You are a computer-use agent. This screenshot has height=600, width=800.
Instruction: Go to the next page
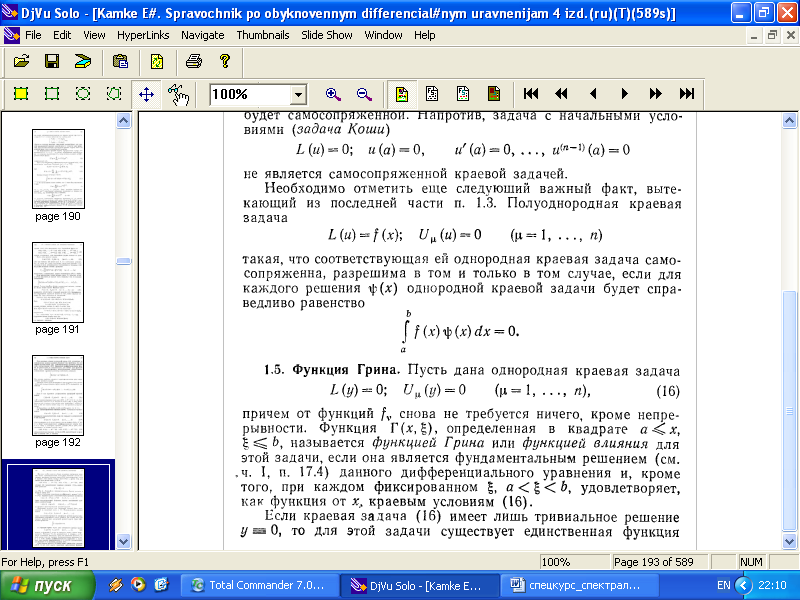624,94
